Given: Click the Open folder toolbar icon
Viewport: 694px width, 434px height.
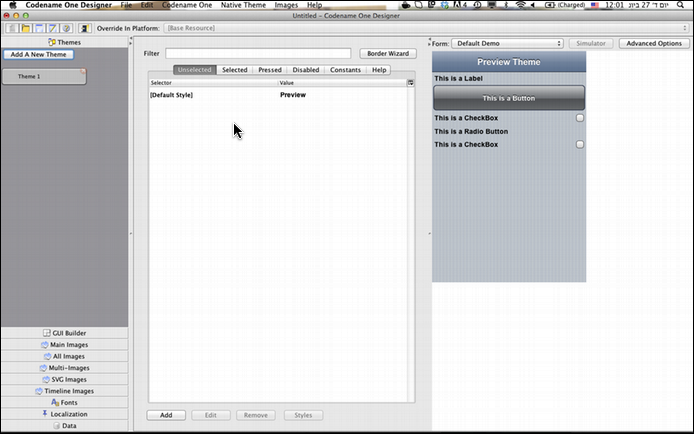Looking at the screenshot, I should [x=26, y=29].
